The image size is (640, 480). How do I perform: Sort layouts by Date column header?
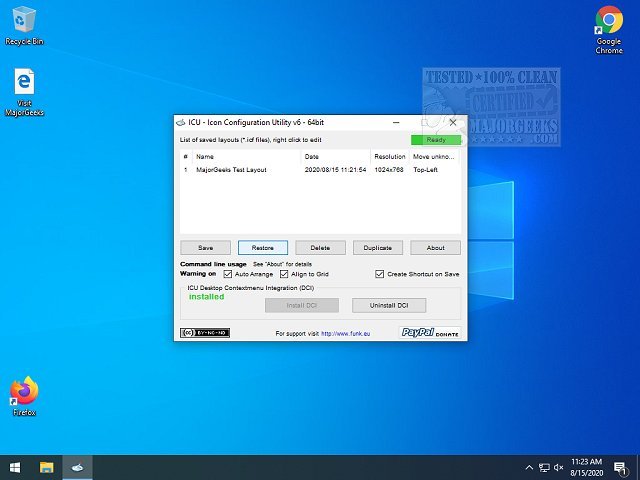[335, 156]
